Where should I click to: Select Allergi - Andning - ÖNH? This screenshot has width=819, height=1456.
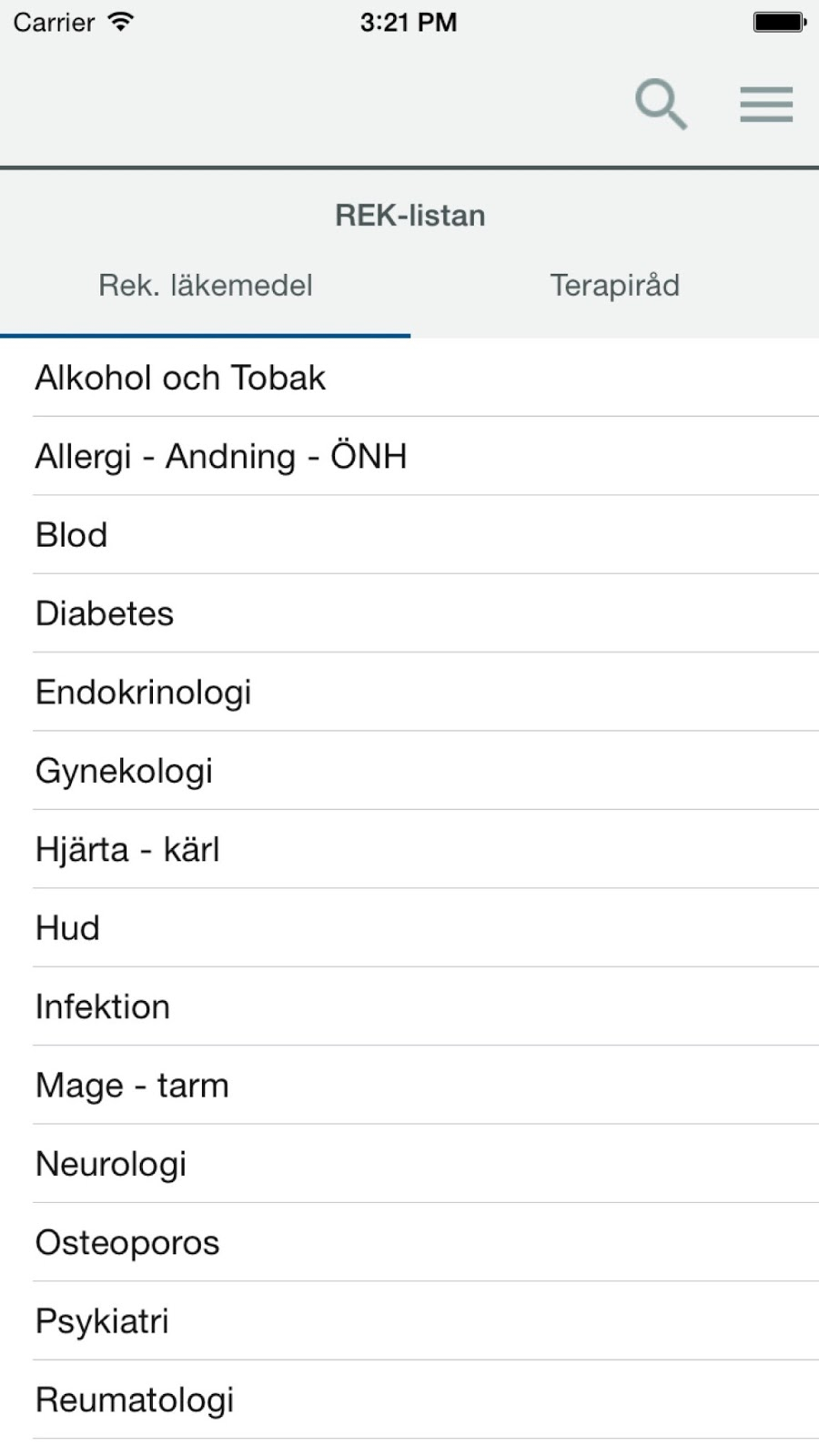click(x=409, y=456)
